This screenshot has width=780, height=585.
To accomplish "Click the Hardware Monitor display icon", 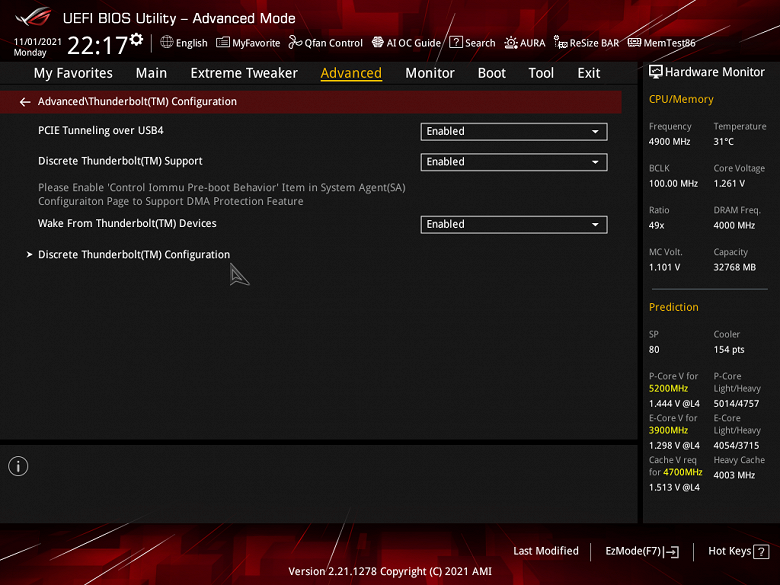I will coord(656,72).
